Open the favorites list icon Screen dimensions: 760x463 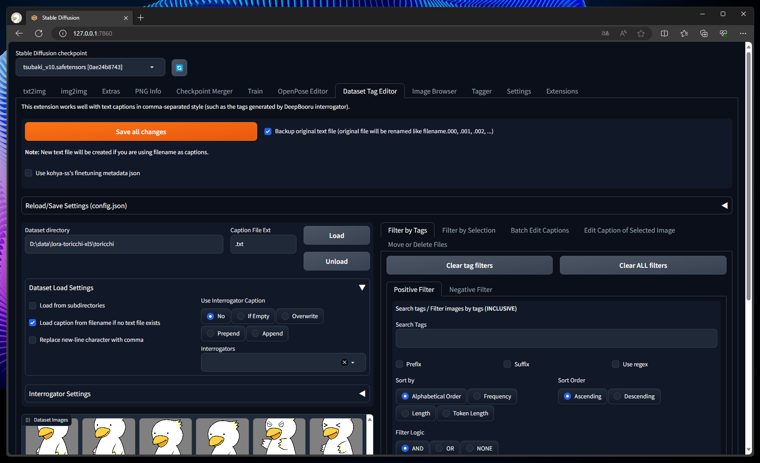[x=684, y=33]
